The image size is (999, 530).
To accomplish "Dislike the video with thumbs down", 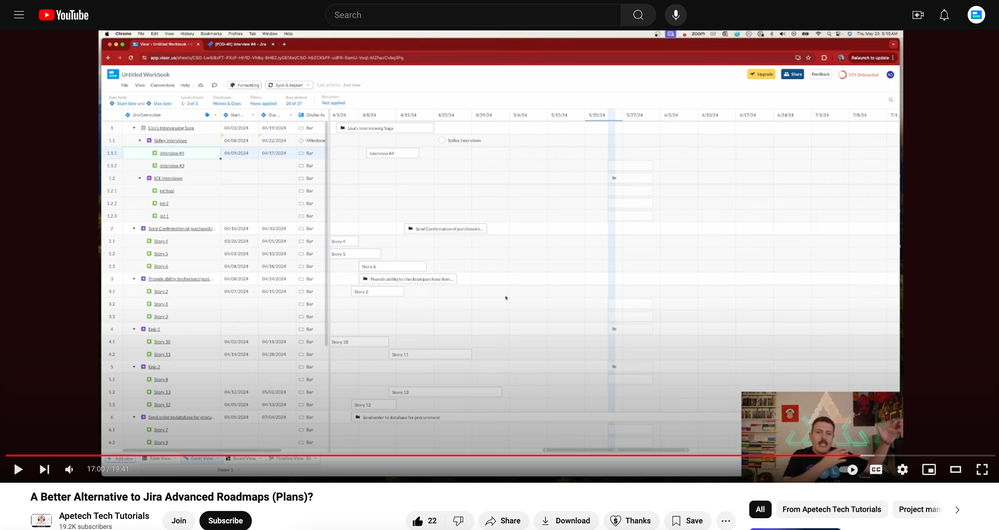I will tap(458, 520).
